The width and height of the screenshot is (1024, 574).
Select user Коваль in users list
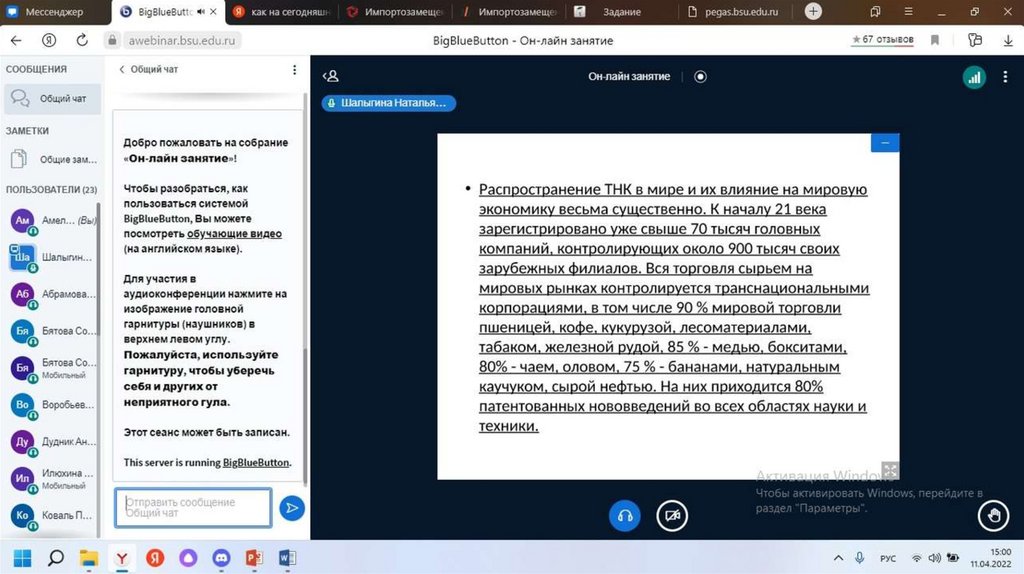click(52, 515)
